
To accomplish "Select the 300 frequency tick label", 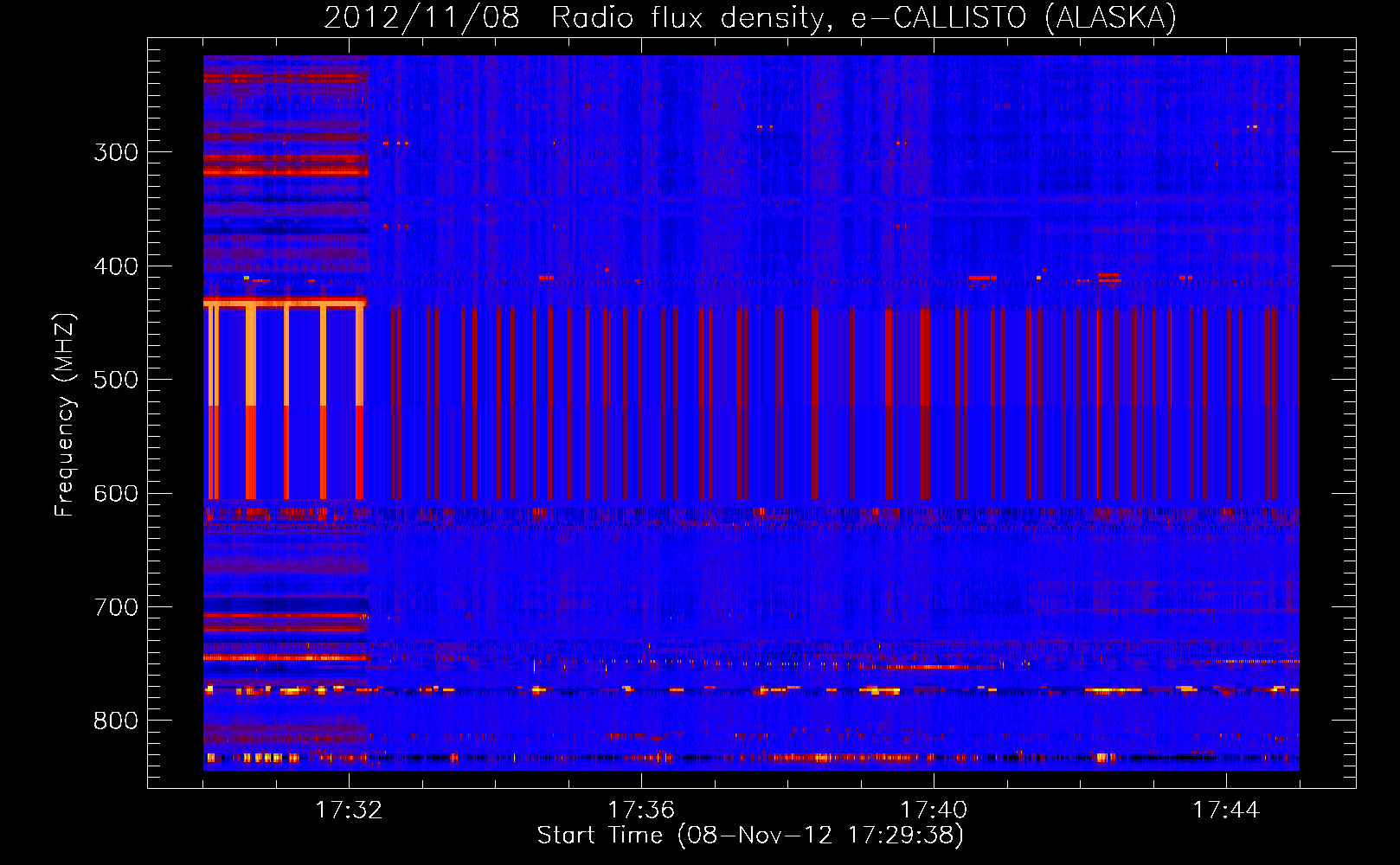I will pyautogui.click(x=116, y=152).
